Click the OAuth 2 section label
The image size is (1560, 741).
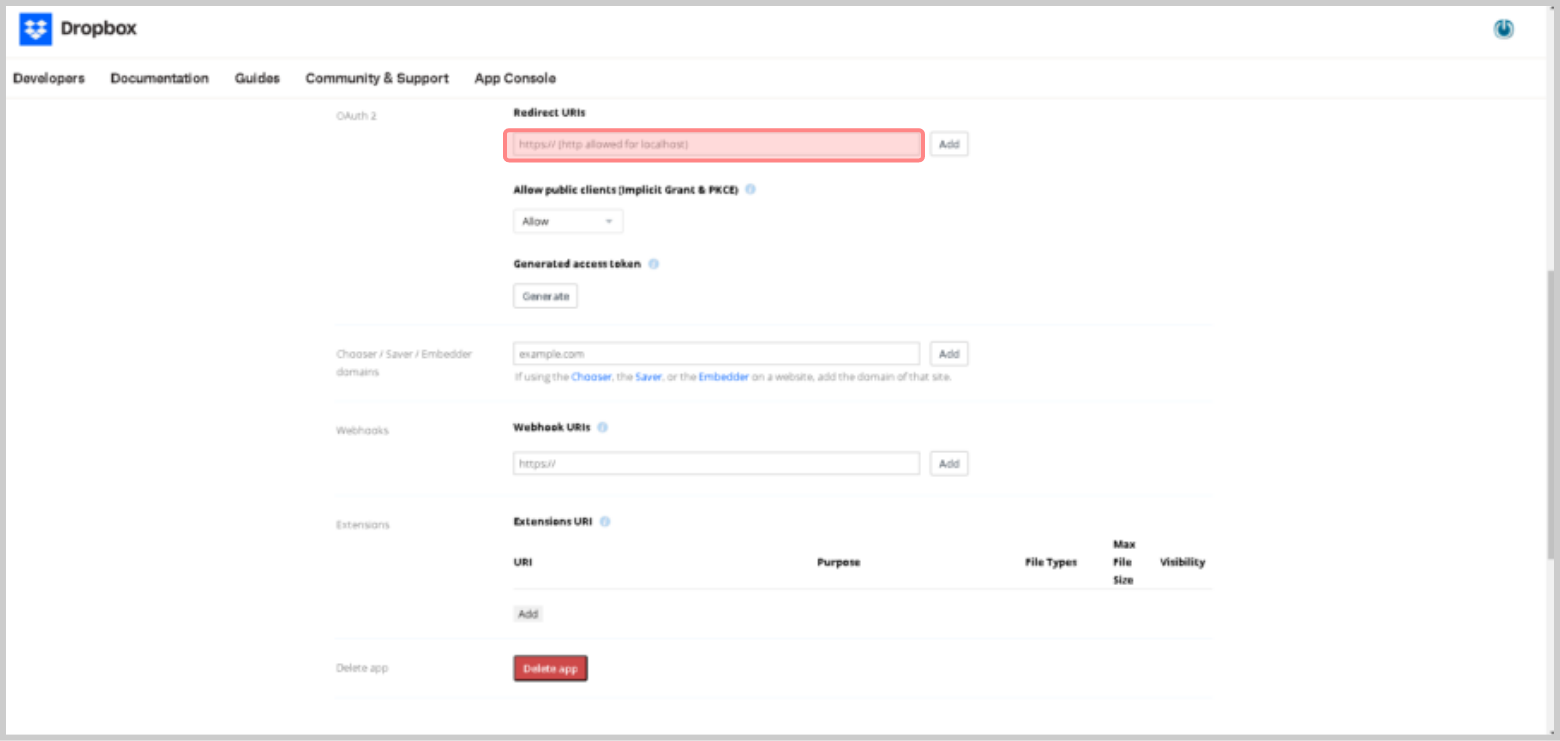click(x=356, y=116)
